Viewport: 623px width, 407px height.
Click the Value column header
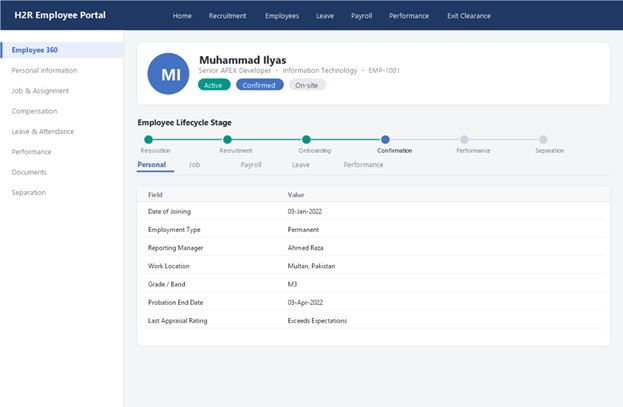click(296, 195)
